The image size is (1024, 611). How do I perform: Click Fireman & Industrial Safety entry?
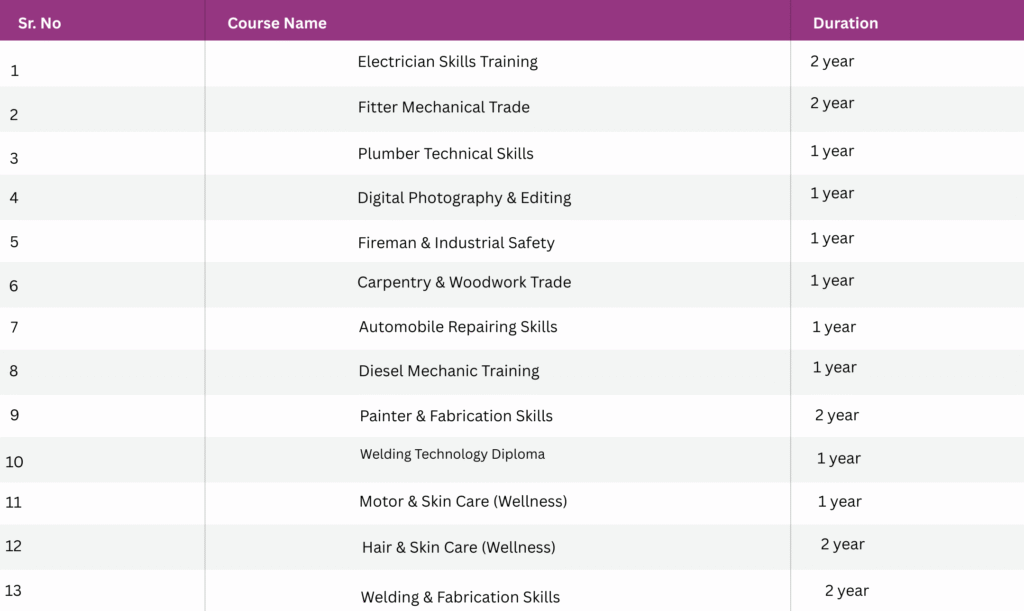coord(456,243)
